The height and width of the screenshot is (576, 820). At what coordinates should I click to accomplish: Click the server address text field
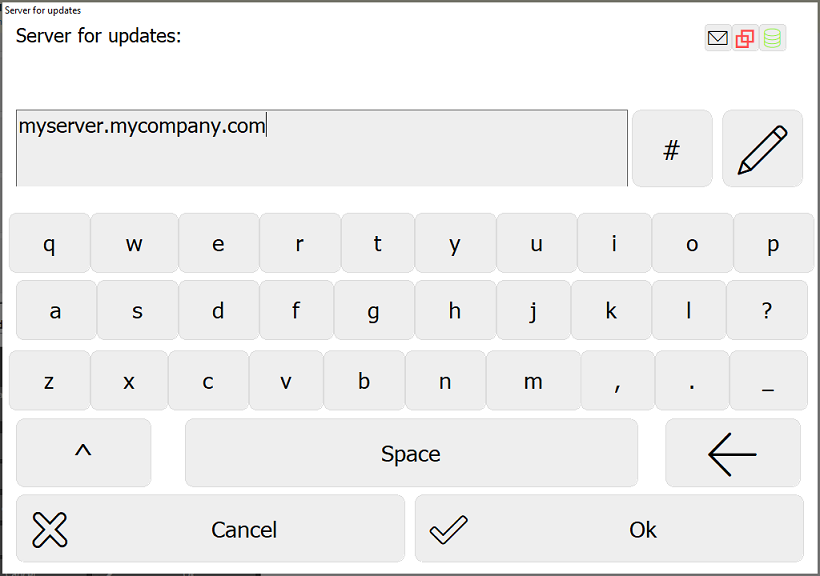(322, 148)
